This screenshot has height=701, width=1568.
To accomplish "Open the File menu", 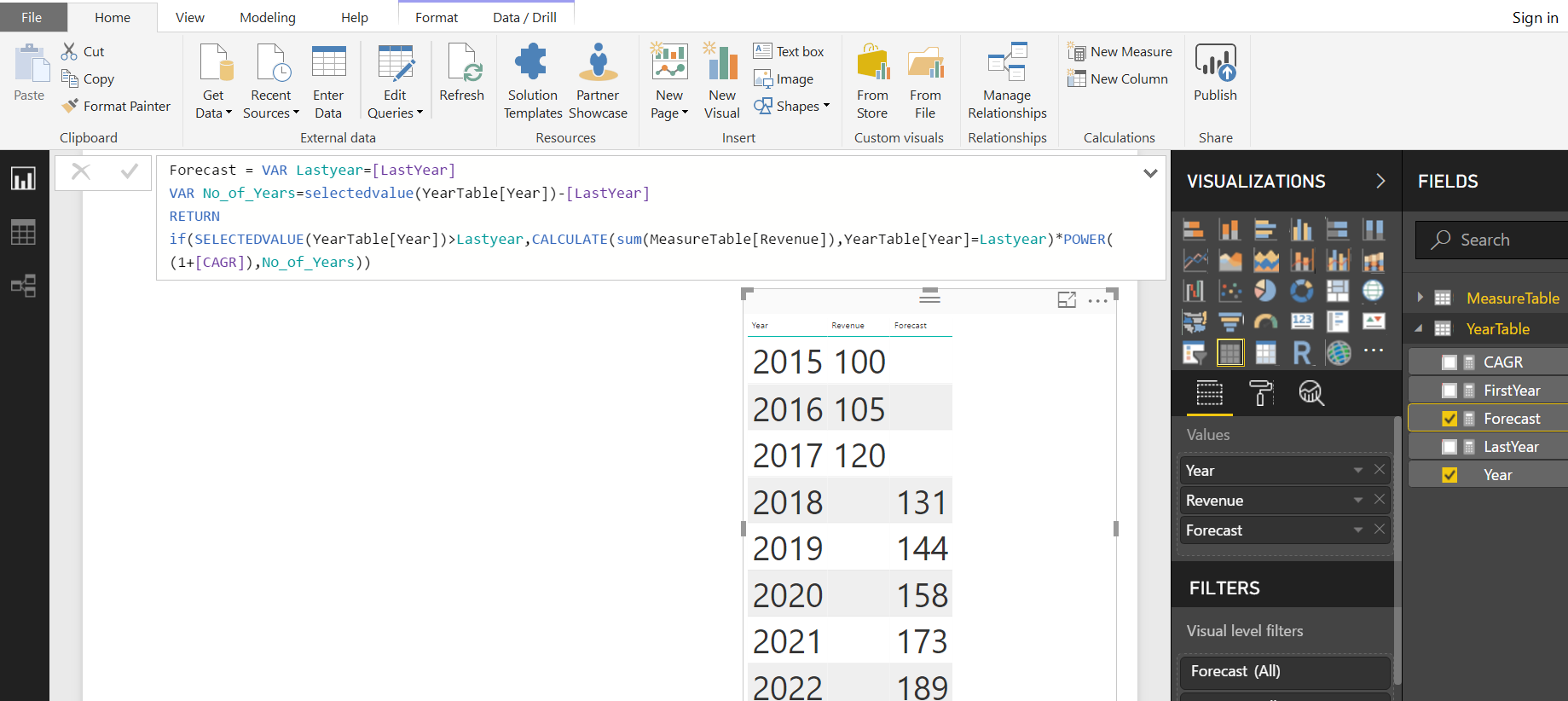I will point(32,17).
